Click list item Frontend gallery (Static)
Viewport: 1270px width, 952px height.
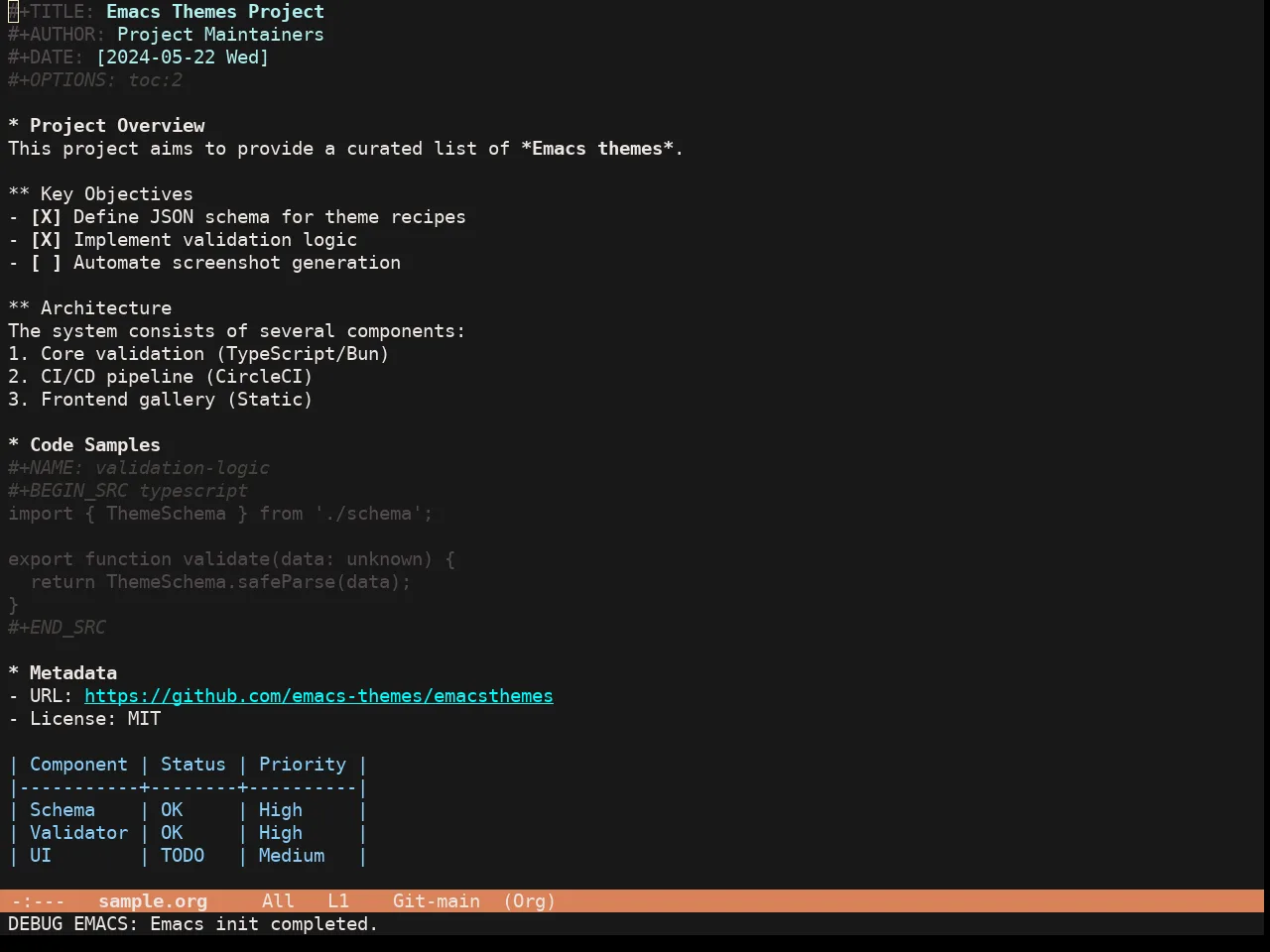point(161,400)
